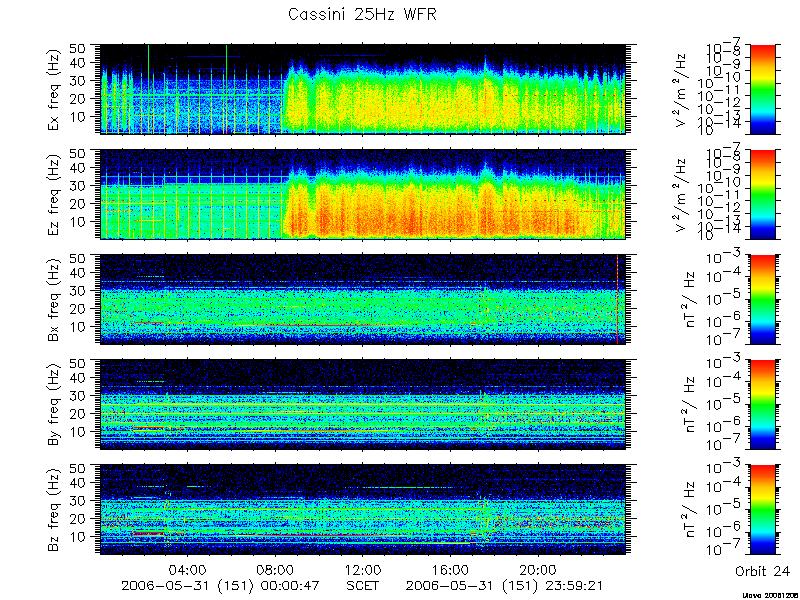Click inside the Ex spectrogram panel

click(362, 89)
